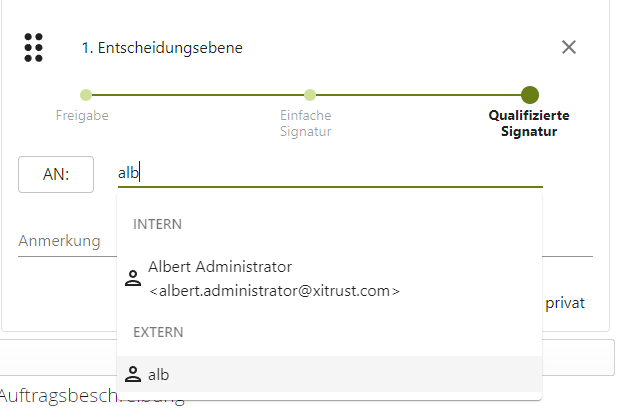
Task: Click the INTERN group header
Action: coord(158,224)
